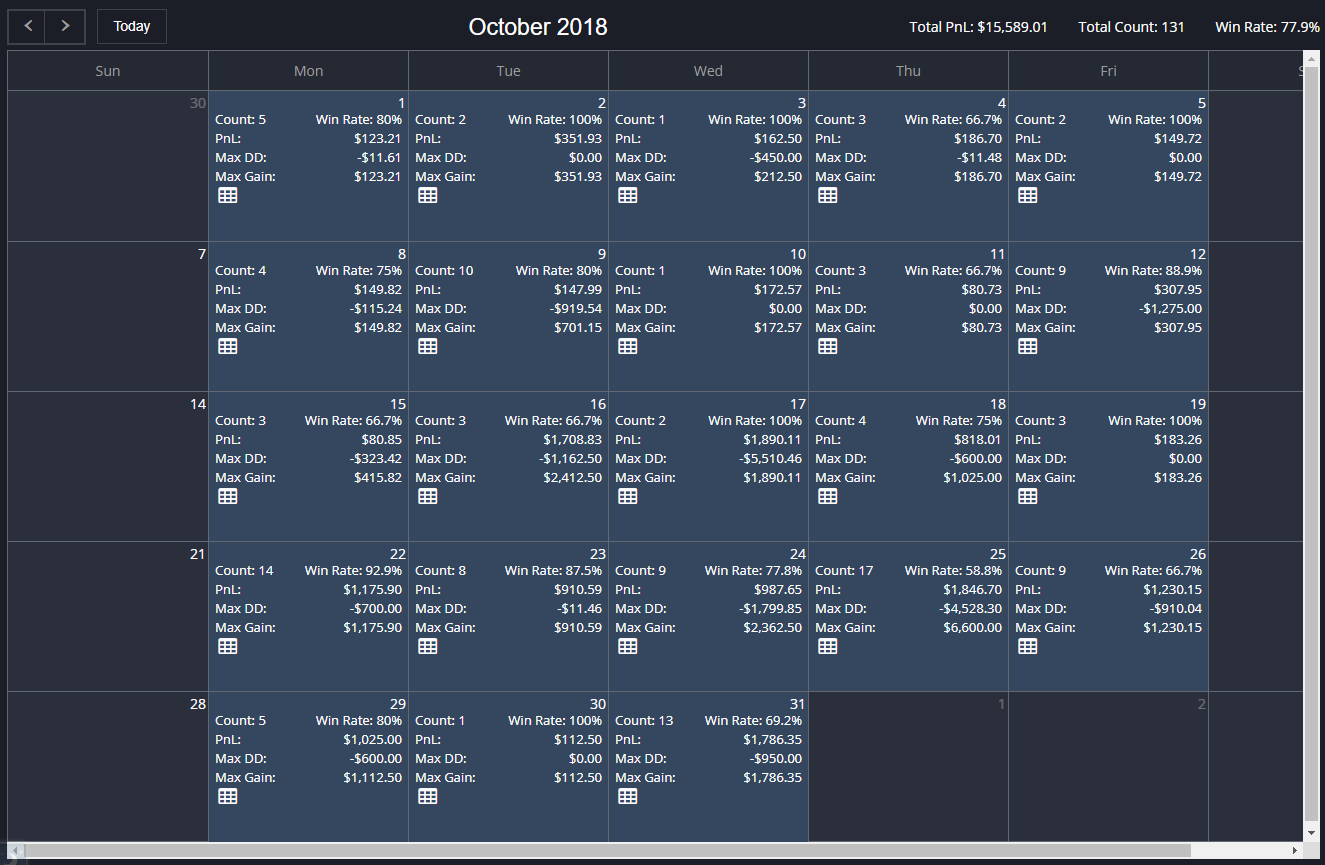This screenshot has height=865, width=1325.
Task: Open trade table icon for October 18
Action: [828, 496]
